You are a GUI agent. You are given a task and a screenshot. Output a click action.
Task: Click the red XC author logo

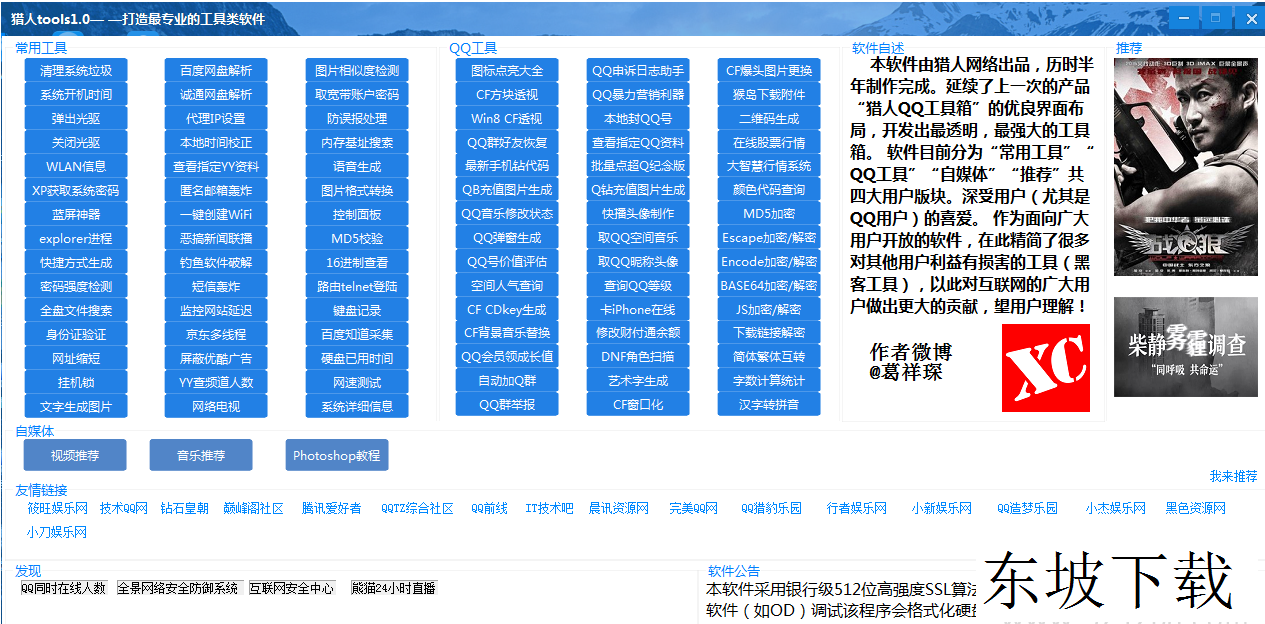(1046, 367)
